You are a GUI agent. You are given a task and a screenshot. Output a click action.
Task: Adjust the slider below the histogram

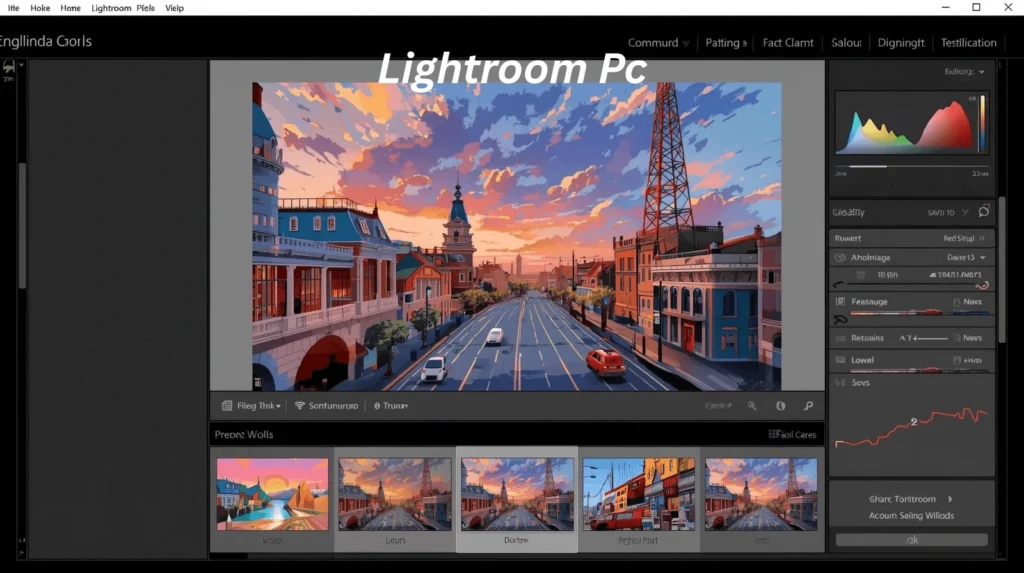(912, 167)
